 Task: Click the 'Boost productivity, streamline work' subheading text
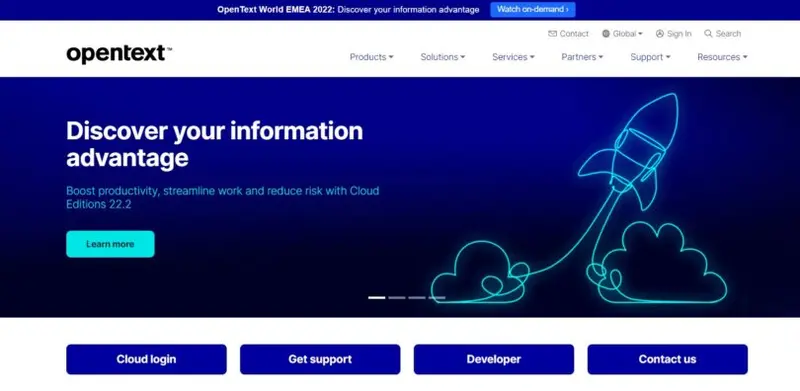[x=222, y=198]
